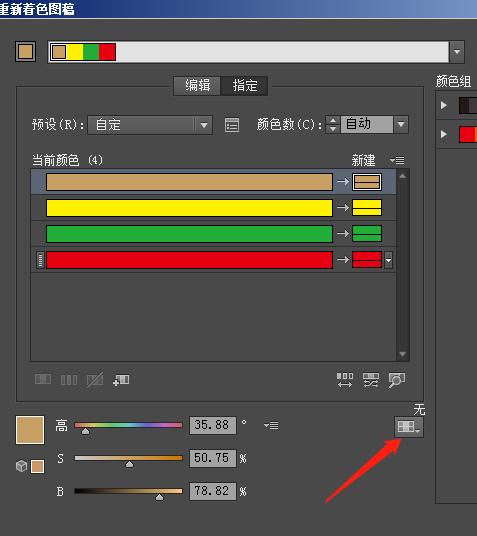Image resolution: width=477 pixels, height=536 pixels.
Task: Expand the first color group triangle
Action: [x=443, y=105]
